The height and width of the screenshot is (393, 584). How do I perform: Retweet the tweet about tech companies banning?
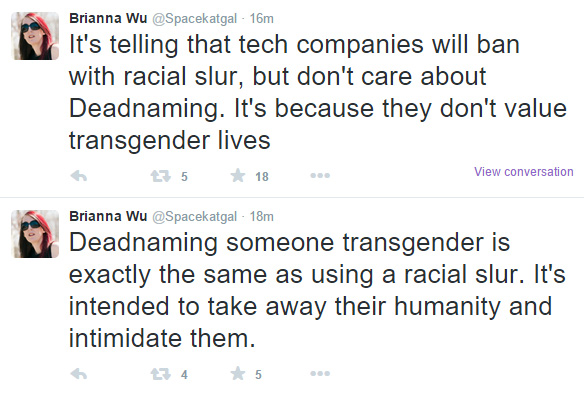coord(161,175)
